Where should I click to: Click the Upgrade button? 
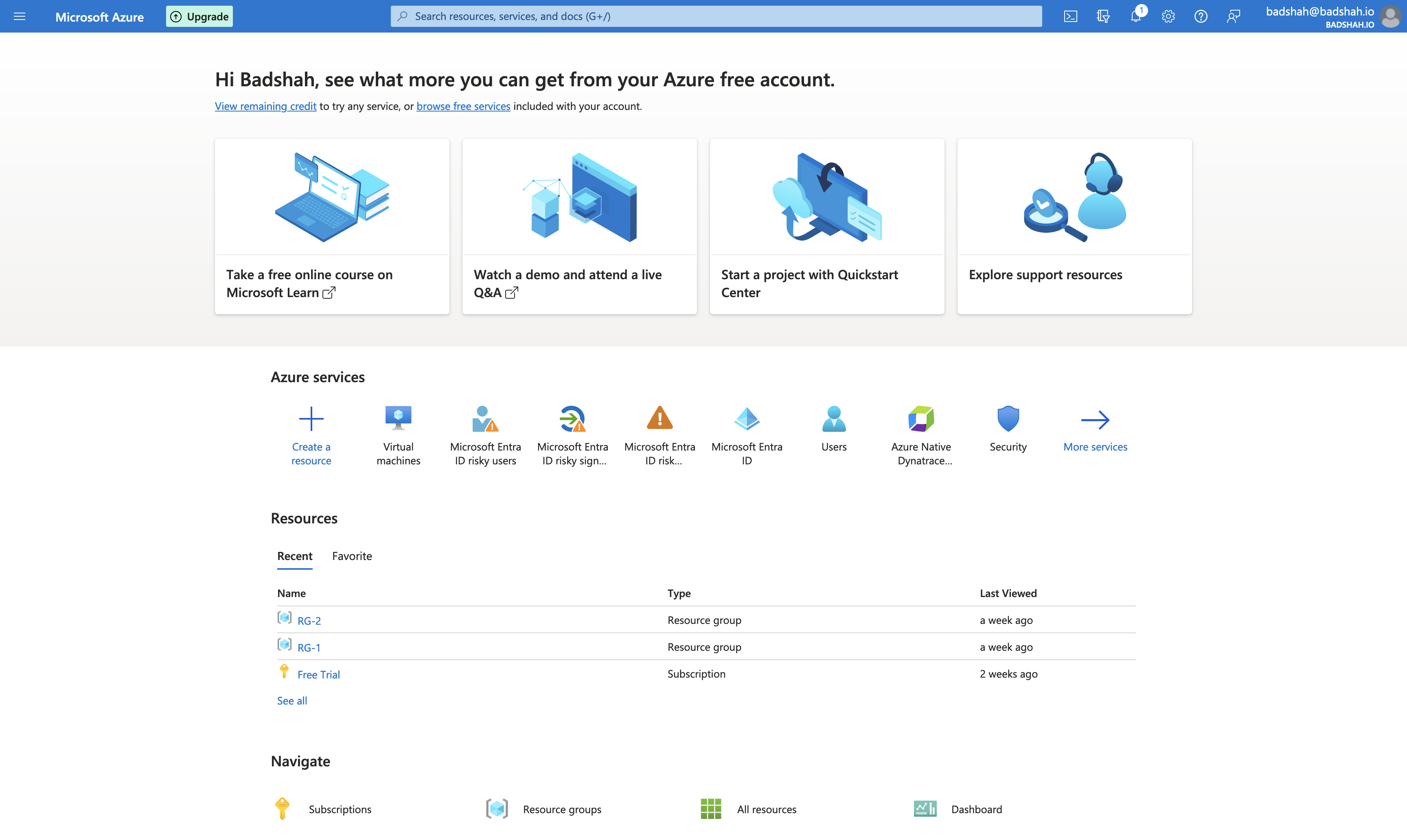(199, 16)
